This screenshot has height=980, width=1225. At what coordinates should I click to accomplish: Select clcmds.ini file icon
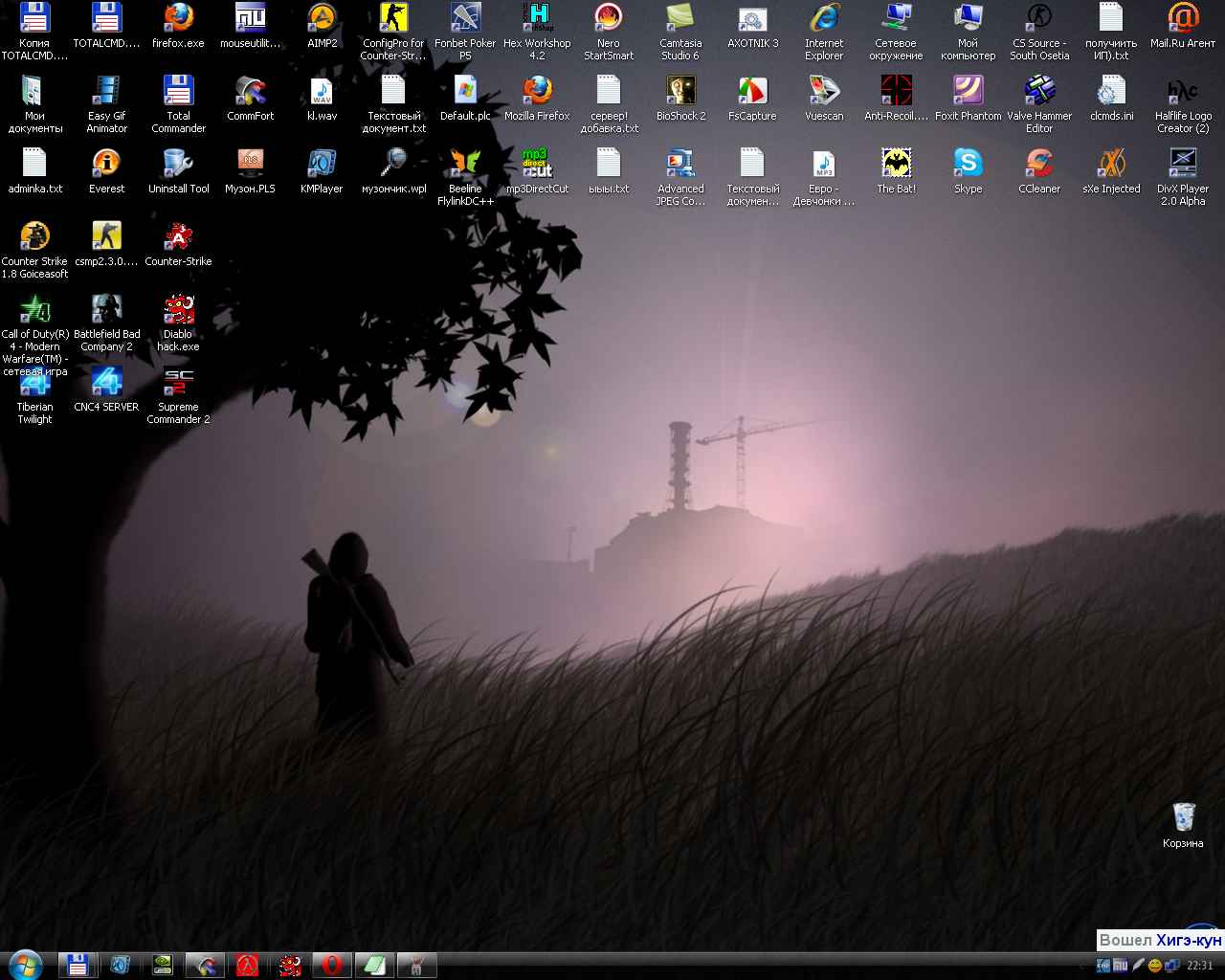(1111, 99)
